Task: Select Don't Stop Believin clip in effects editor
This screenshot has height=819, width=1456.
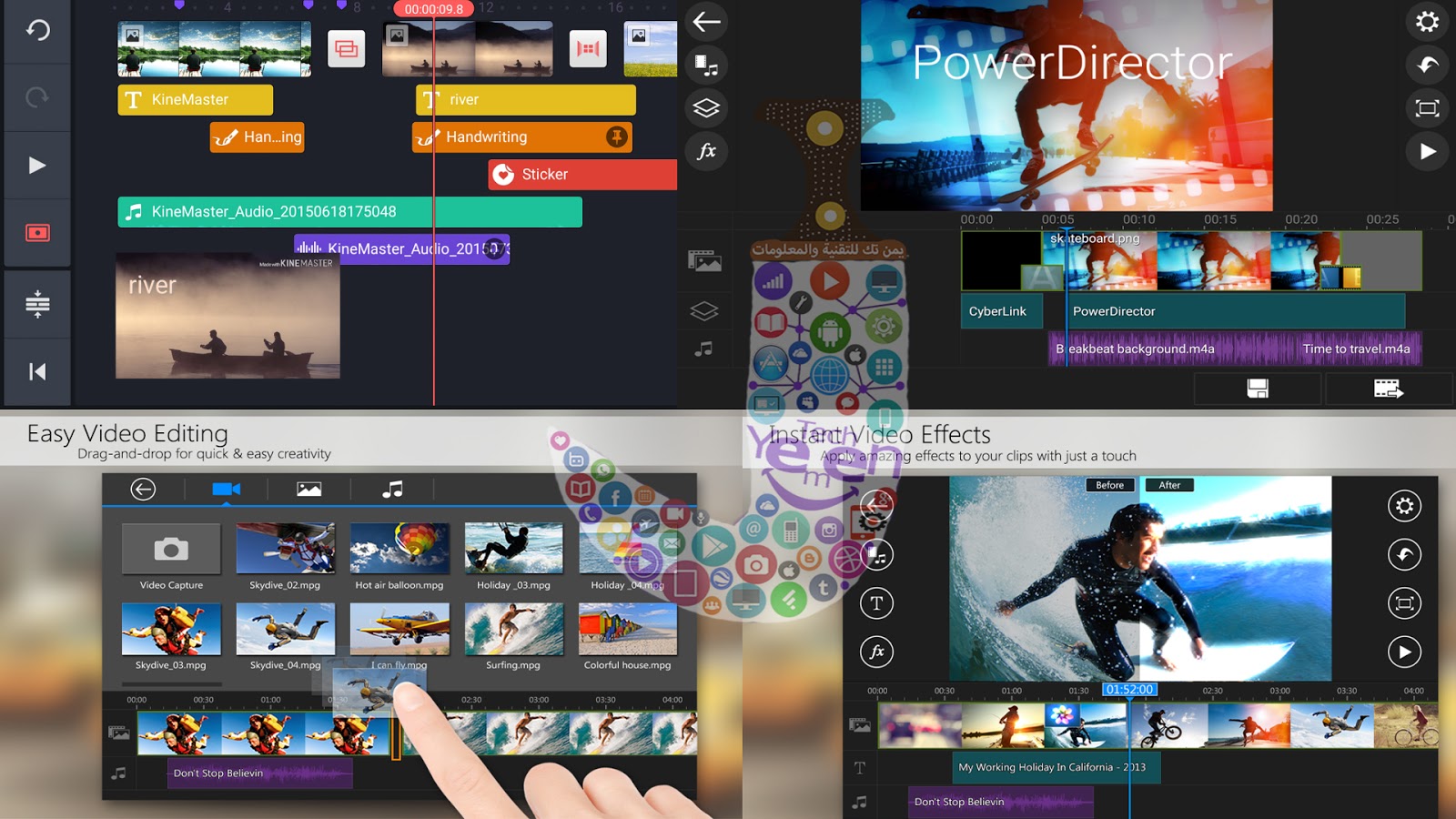Action: pos(1001,802)
